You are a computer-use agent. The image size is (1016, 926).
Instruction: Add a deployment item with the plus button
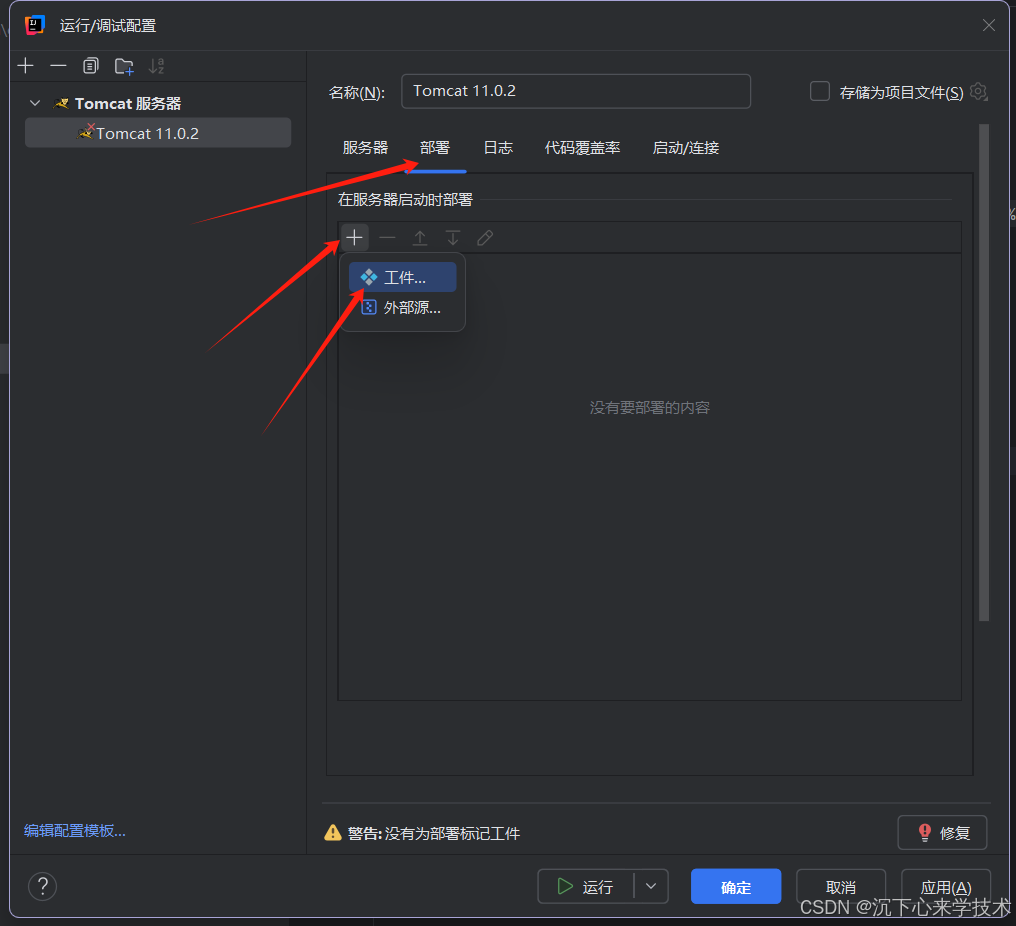click(x=354, y=238)
